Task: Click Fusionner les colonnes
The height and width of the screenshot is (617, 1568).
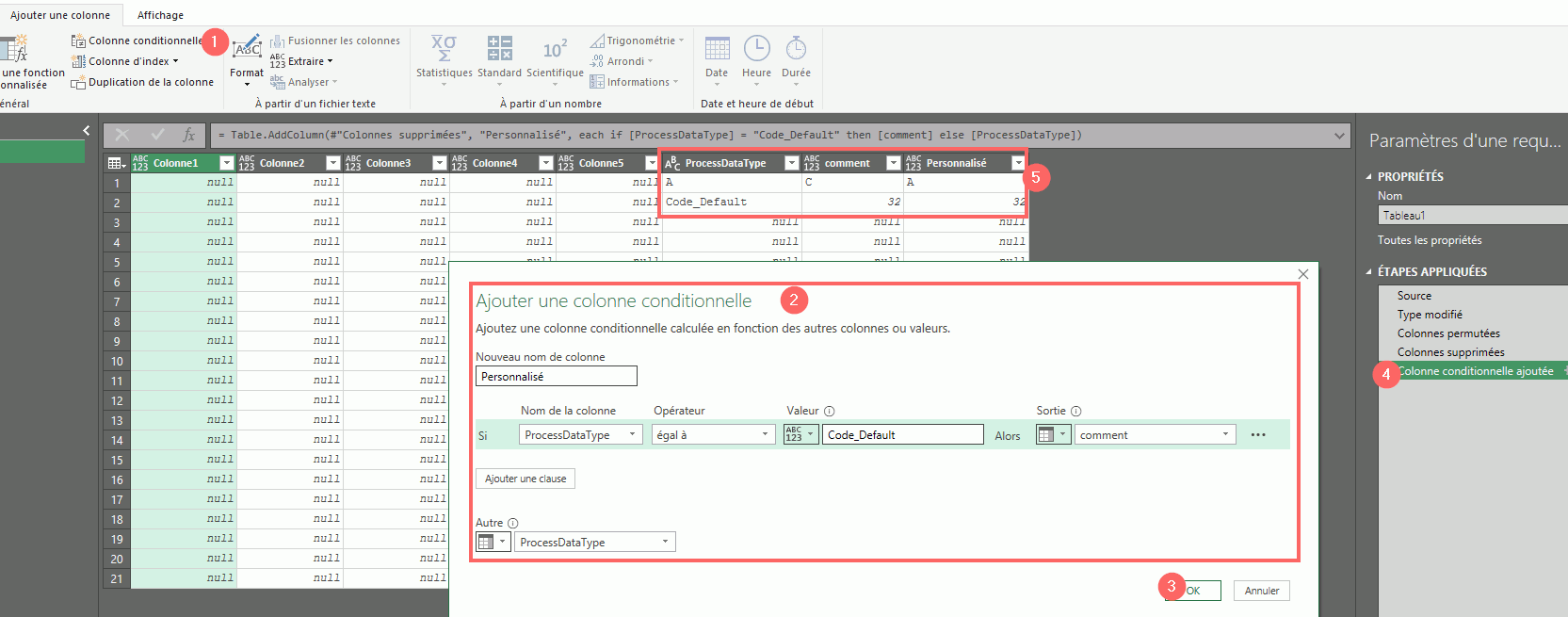Action: coord(335,41)
